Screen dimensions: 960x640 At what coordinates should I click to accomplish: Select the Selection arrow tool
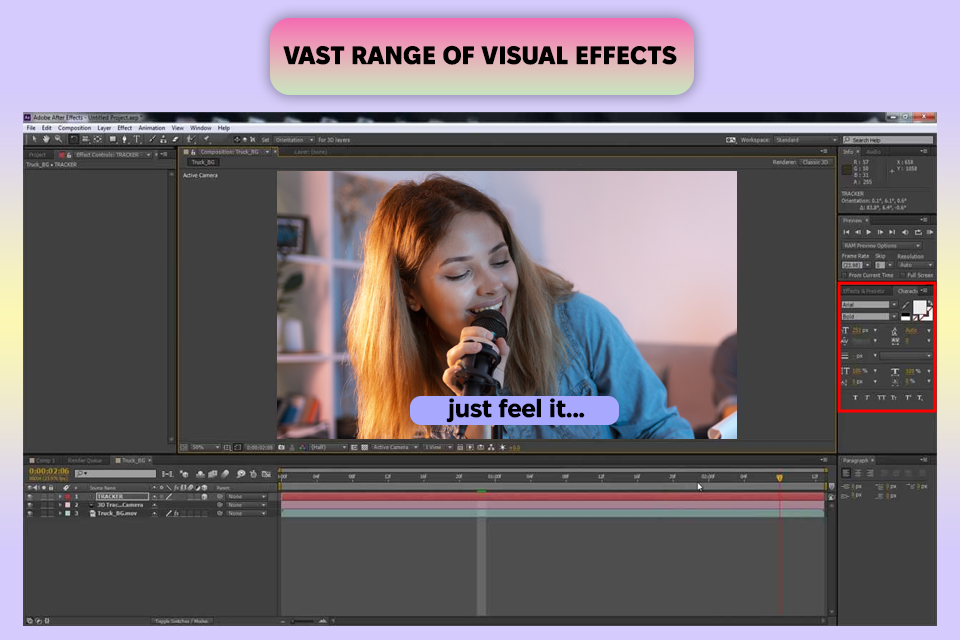click(x=34, y=140)
